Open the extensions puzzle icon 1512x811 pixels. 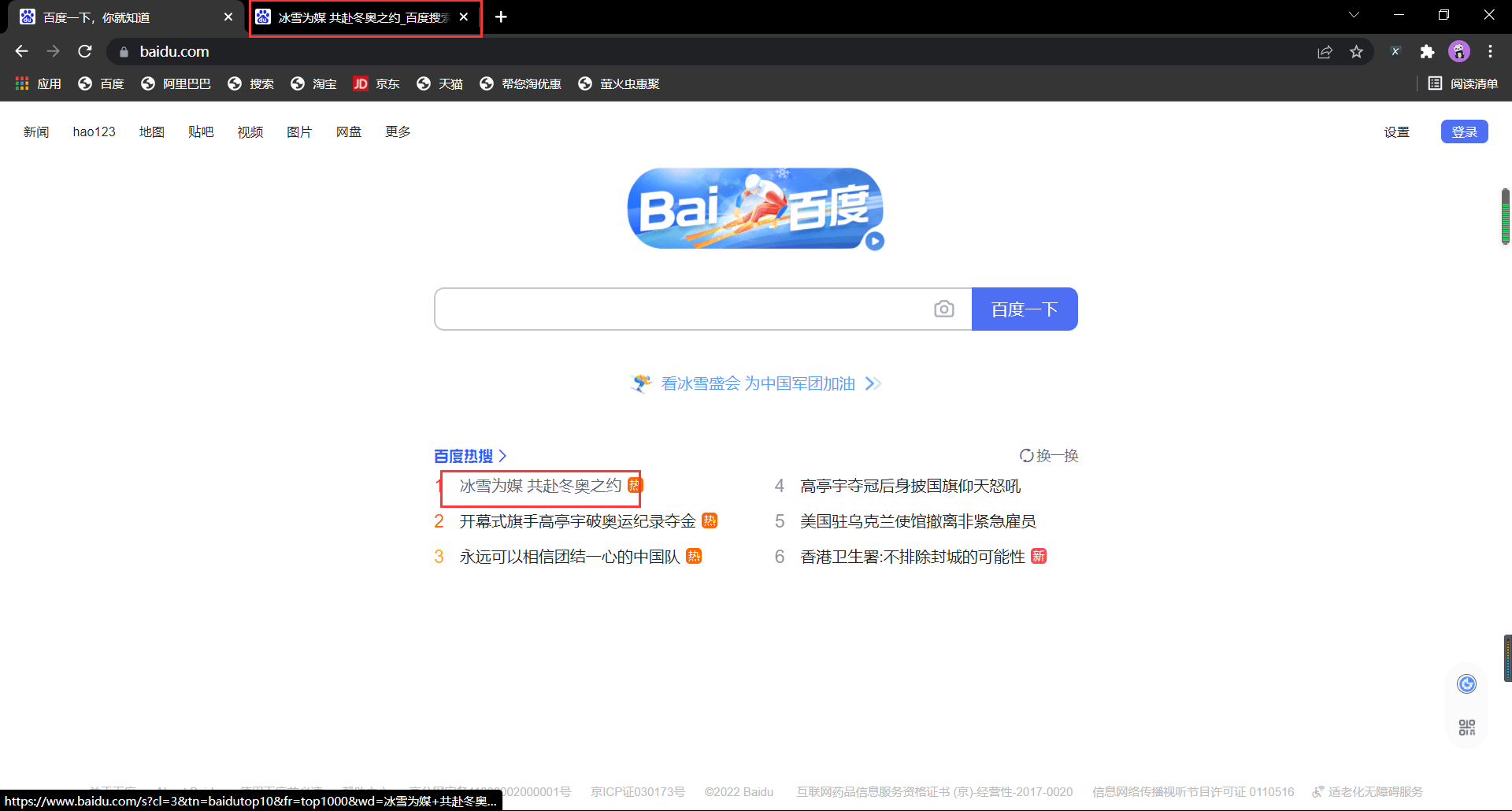(1427, 52)
